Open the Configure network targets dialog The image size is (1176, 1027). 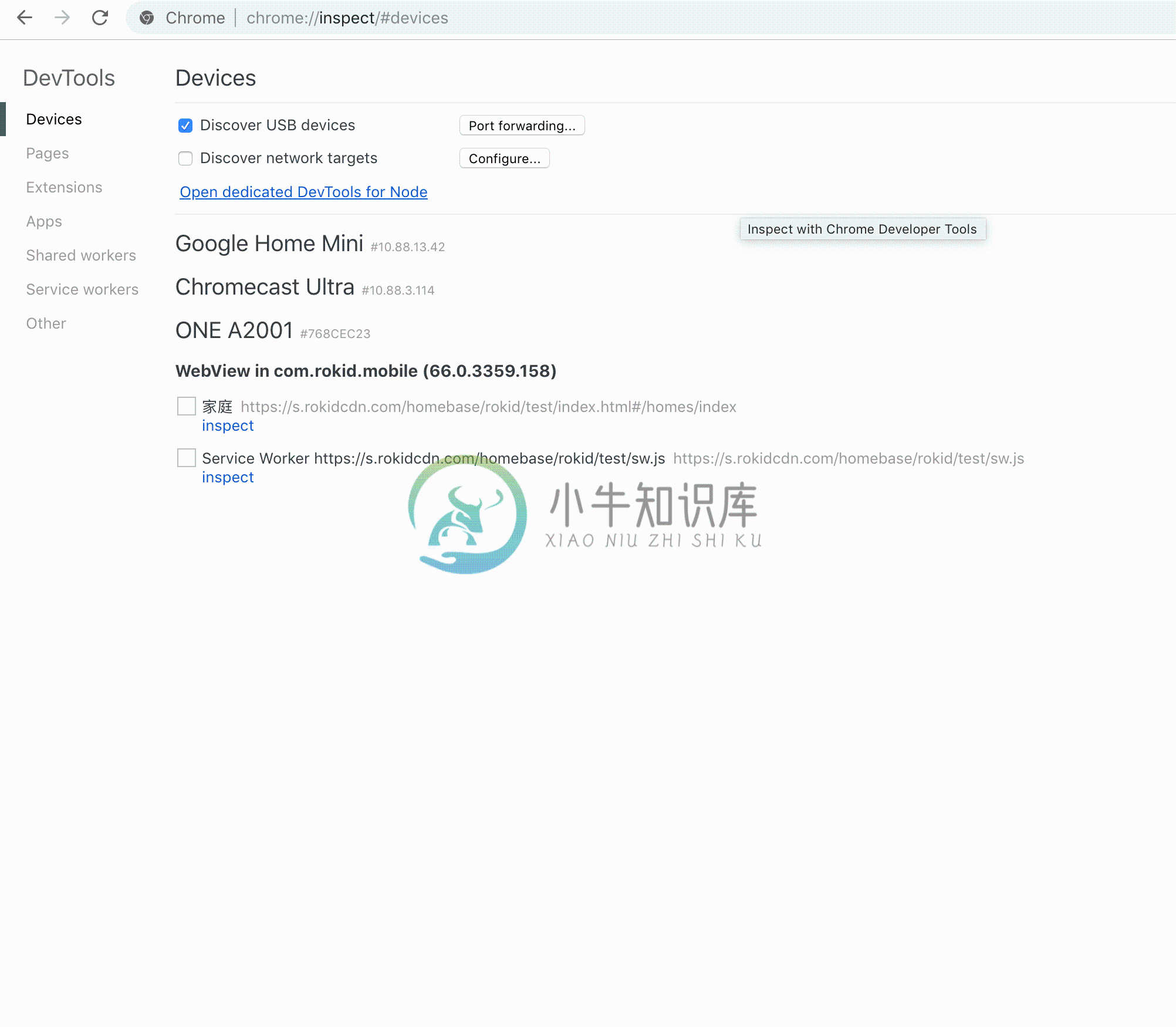(x=504, y=158)
